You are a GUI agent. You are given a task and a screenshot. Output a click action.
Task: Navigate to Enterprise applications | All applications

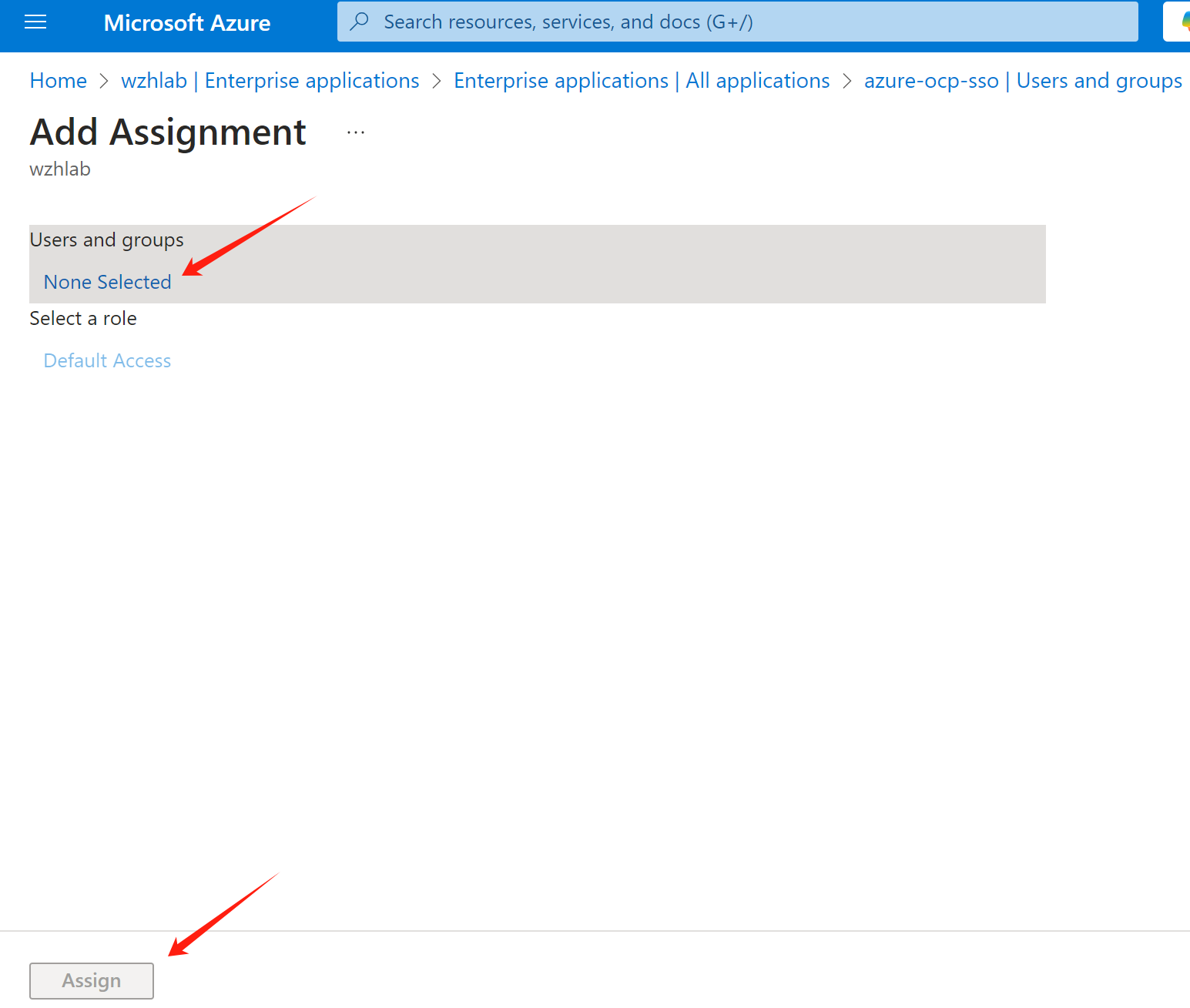641,81
